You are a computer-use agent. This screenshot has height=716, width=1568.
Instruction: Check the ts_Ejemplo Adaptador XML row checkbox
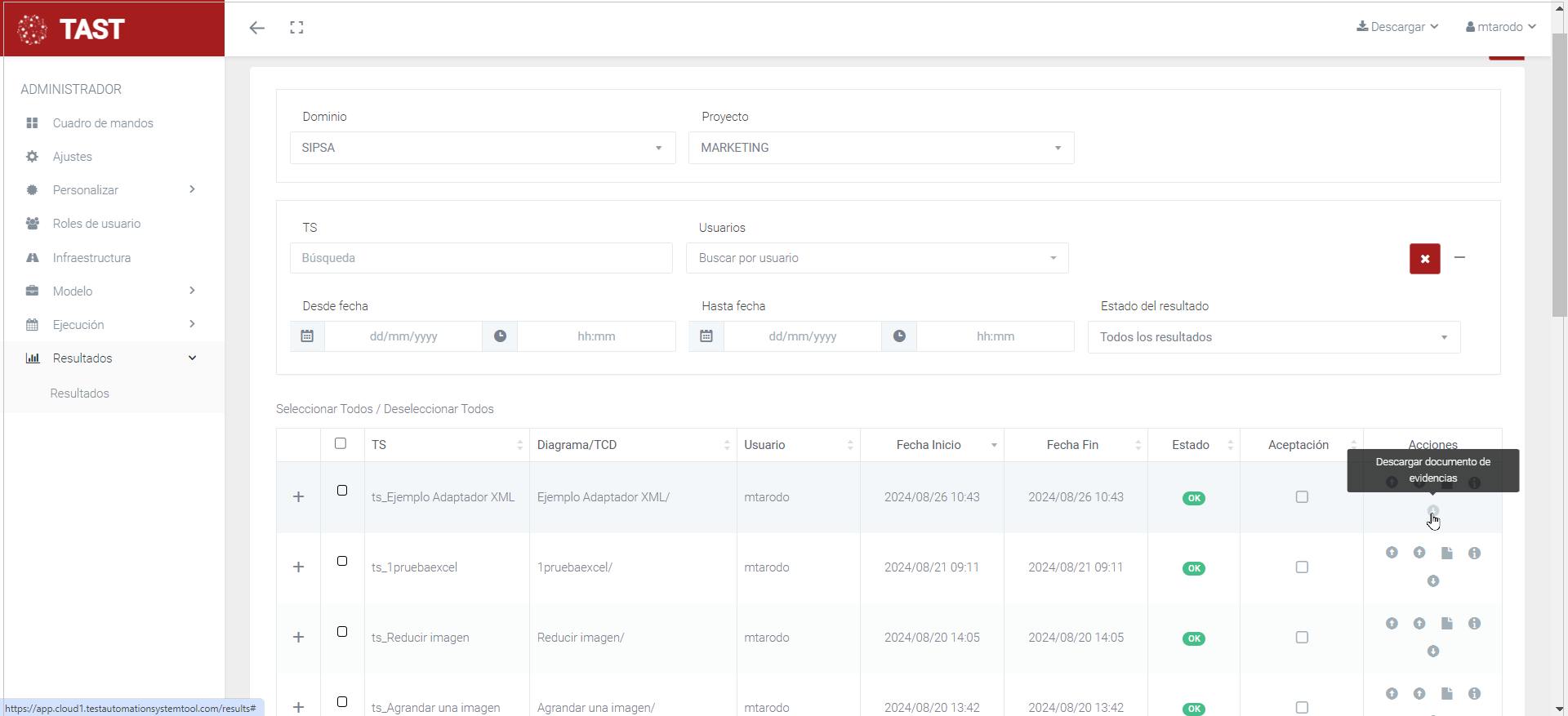pos(342,491)
